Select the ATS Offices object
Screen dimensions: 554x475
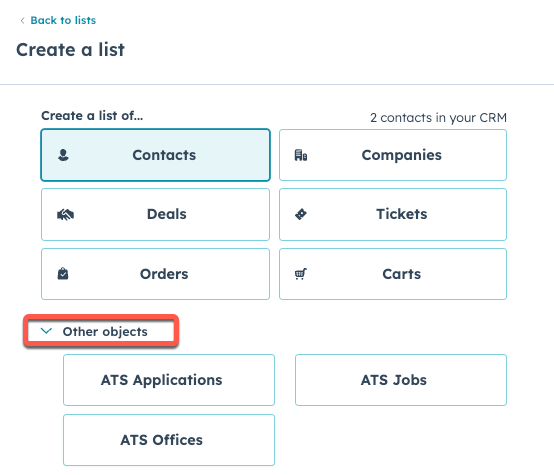click(169, 440)
